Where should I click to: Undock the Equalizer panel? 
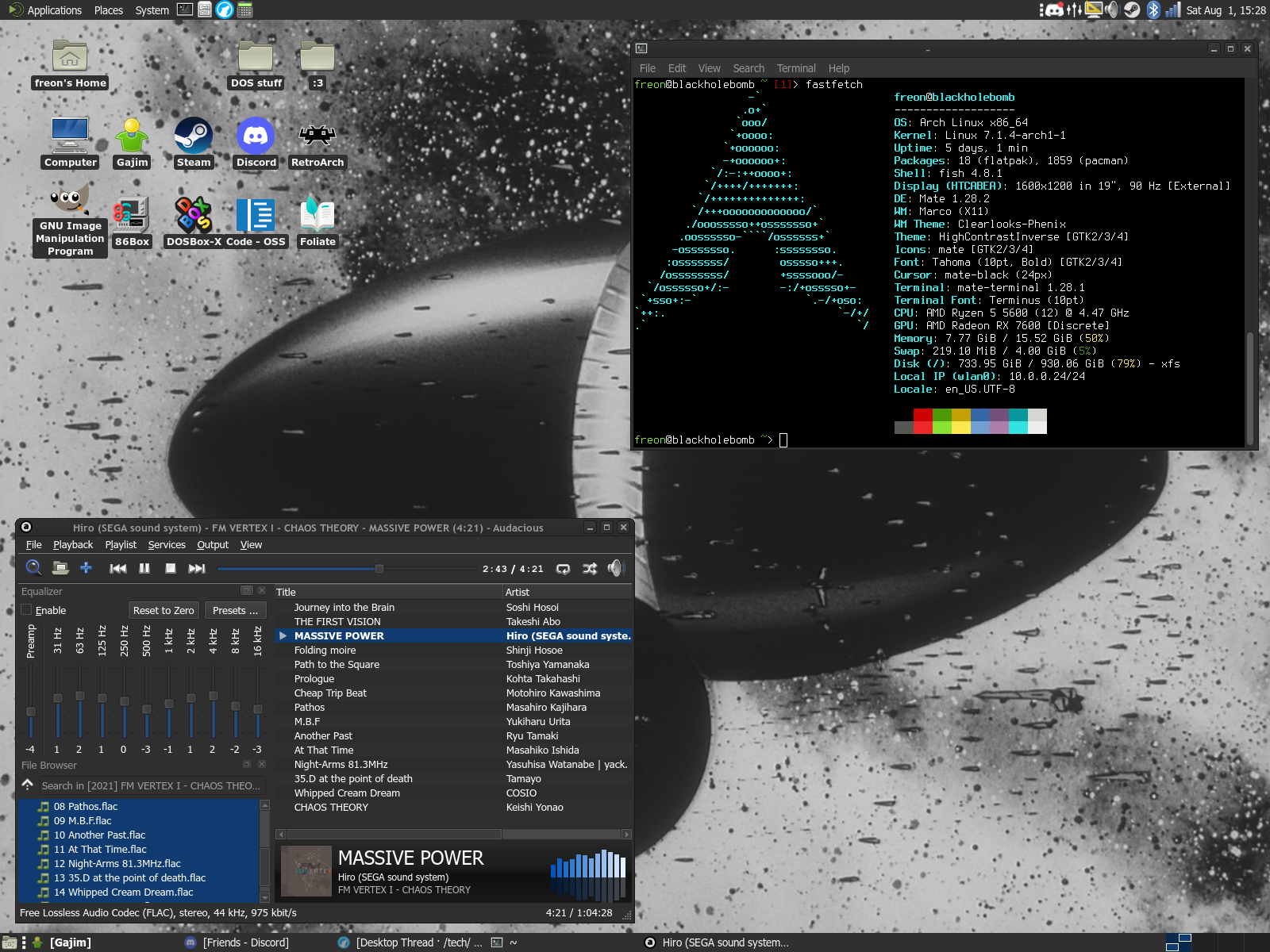tap(247, 590)
